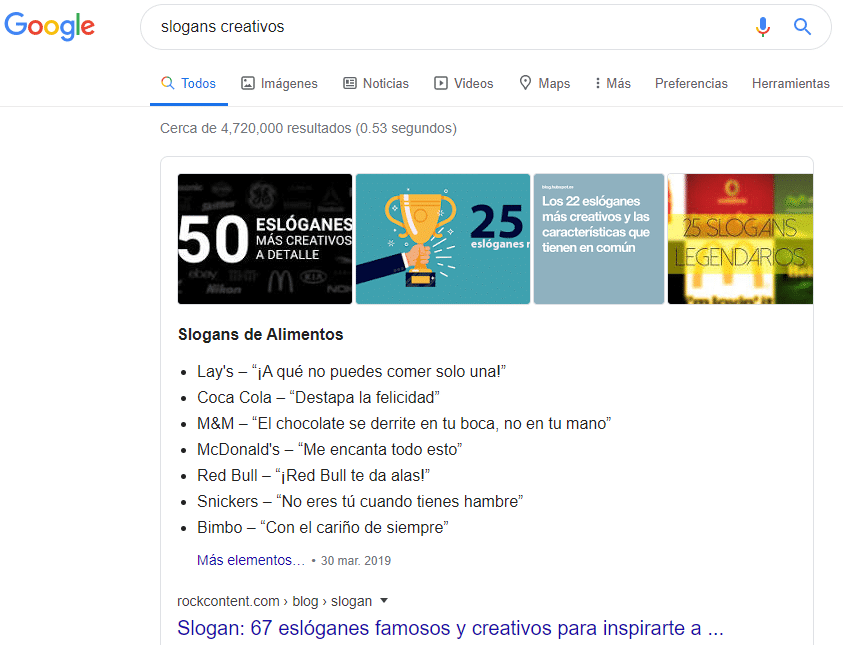Click the Red Bull te da alas item
The width and height of the screenshot is (843, 645).
[313, 475]
